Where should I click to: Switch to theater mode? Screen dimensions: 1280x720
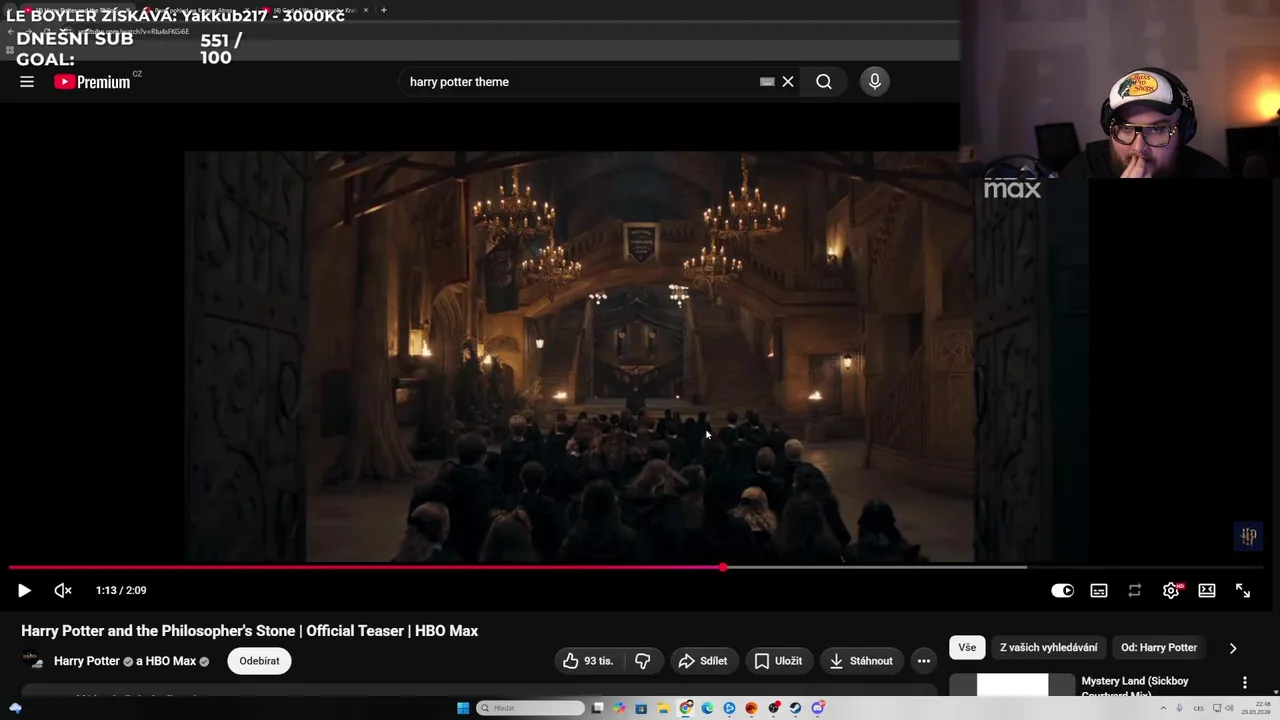1207,591
